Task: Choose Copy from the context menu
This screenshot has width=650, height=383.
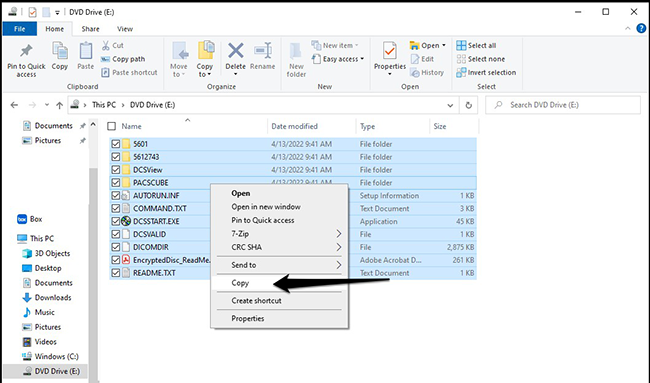Action: point(279,283)
